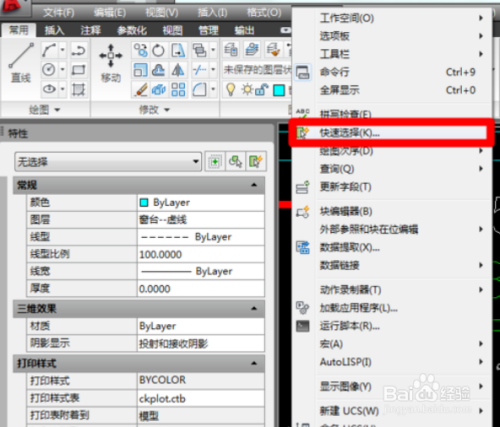Toggle the layer freeze sun icon

click(247, 89)
